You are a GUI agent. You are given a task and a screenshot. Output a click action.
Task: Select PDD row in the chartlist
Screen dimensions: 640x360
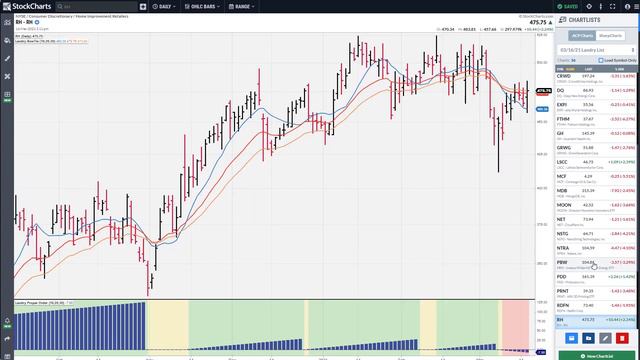pos(596,279)
